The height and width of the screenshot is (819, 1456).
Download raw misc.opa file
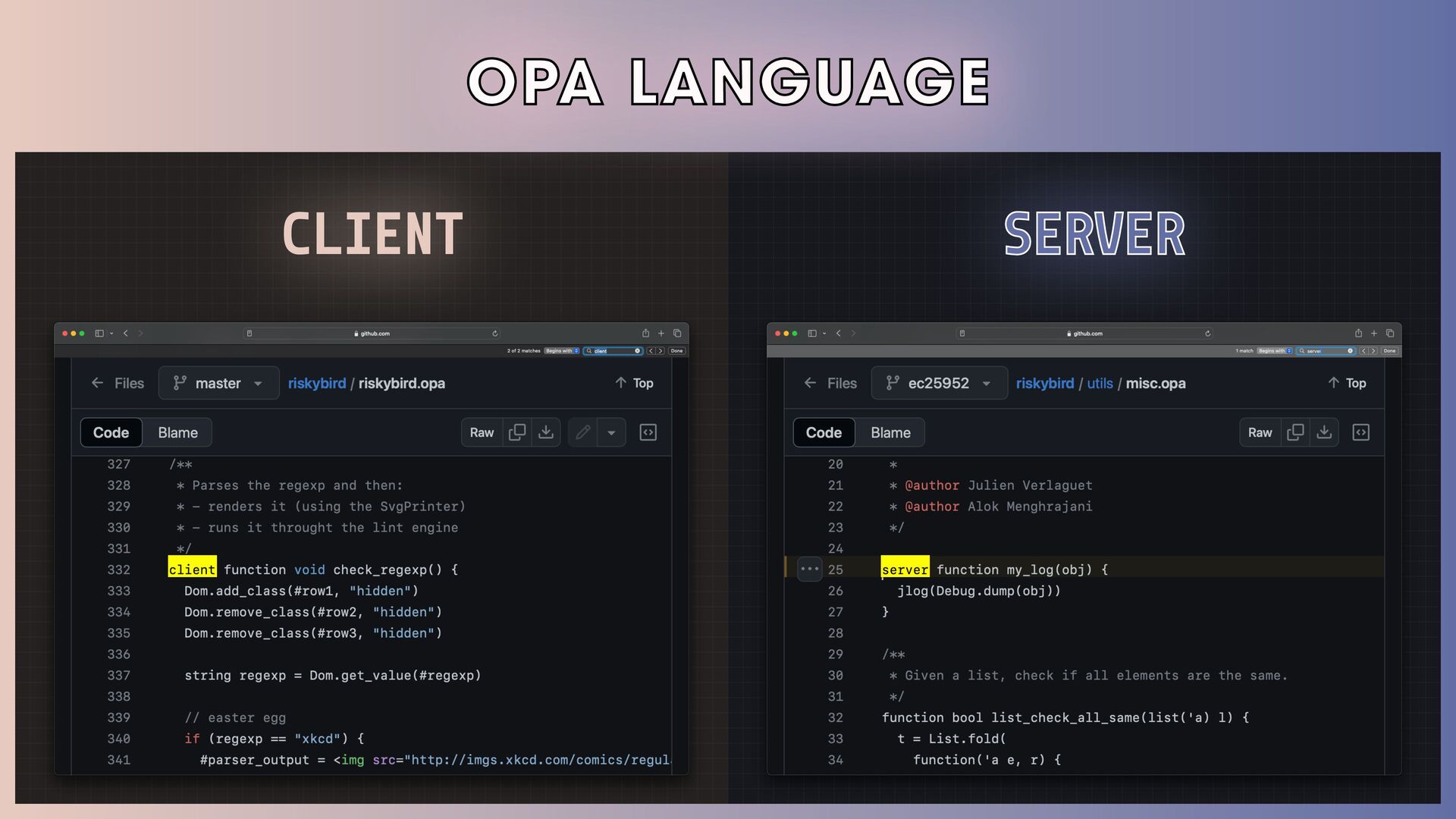[x=1324, y=432]
